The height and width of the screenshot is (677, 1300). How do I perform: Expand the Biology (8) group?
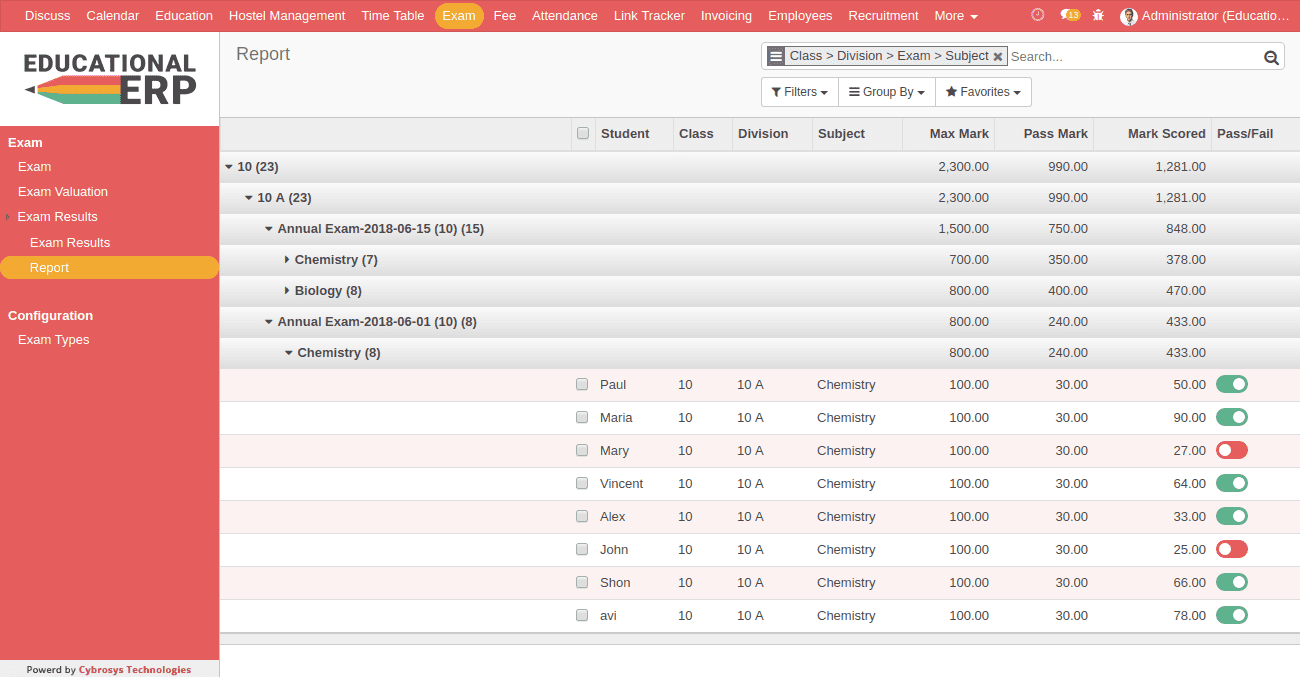[x=328, y=291]
